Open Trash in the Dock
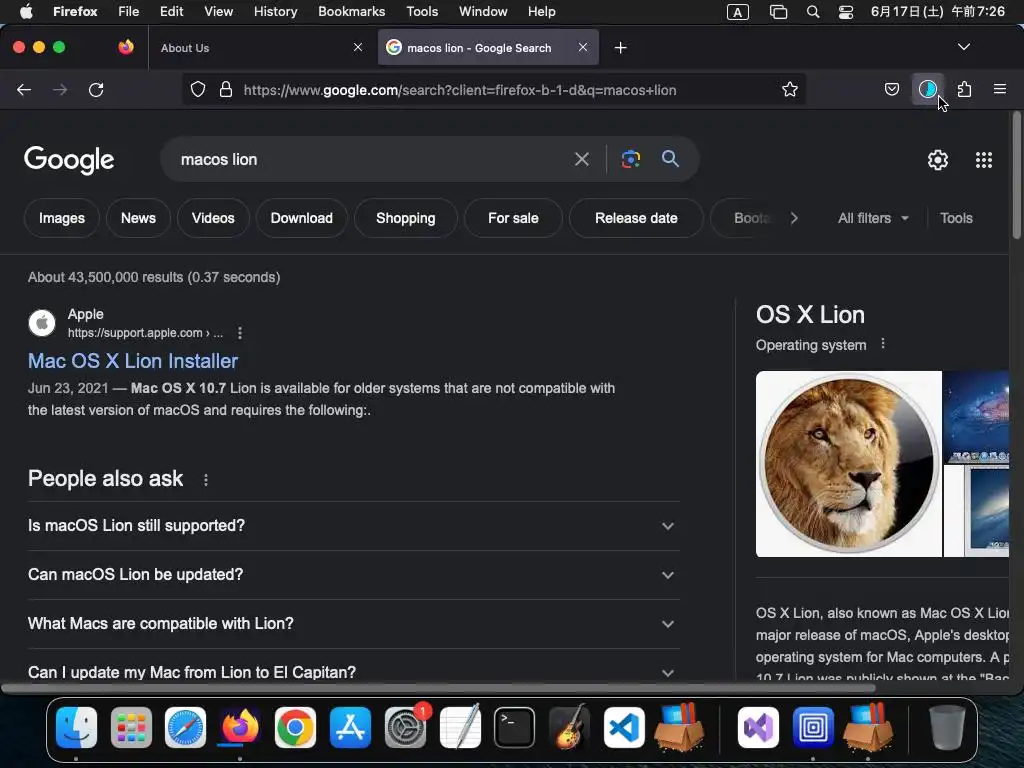The image size is (1024, 768). pyautogui.click(x=947, y=728)
